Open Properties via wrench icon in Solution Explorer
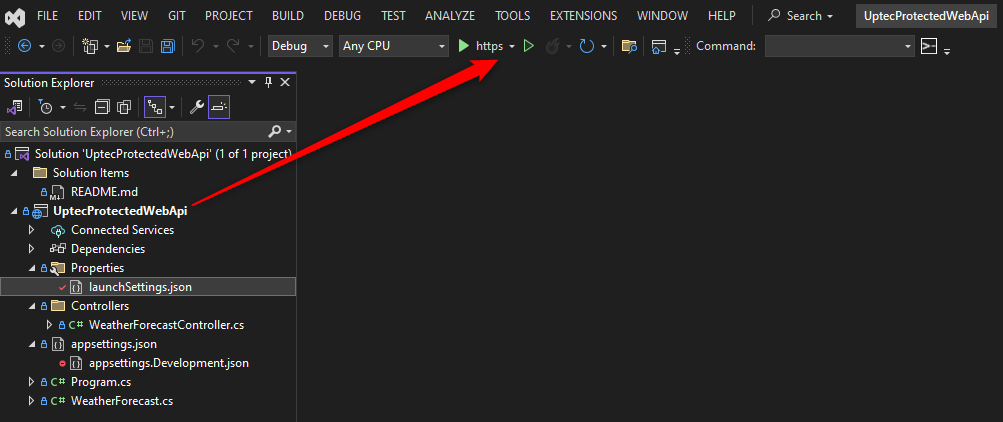 (x=197, y=107)
